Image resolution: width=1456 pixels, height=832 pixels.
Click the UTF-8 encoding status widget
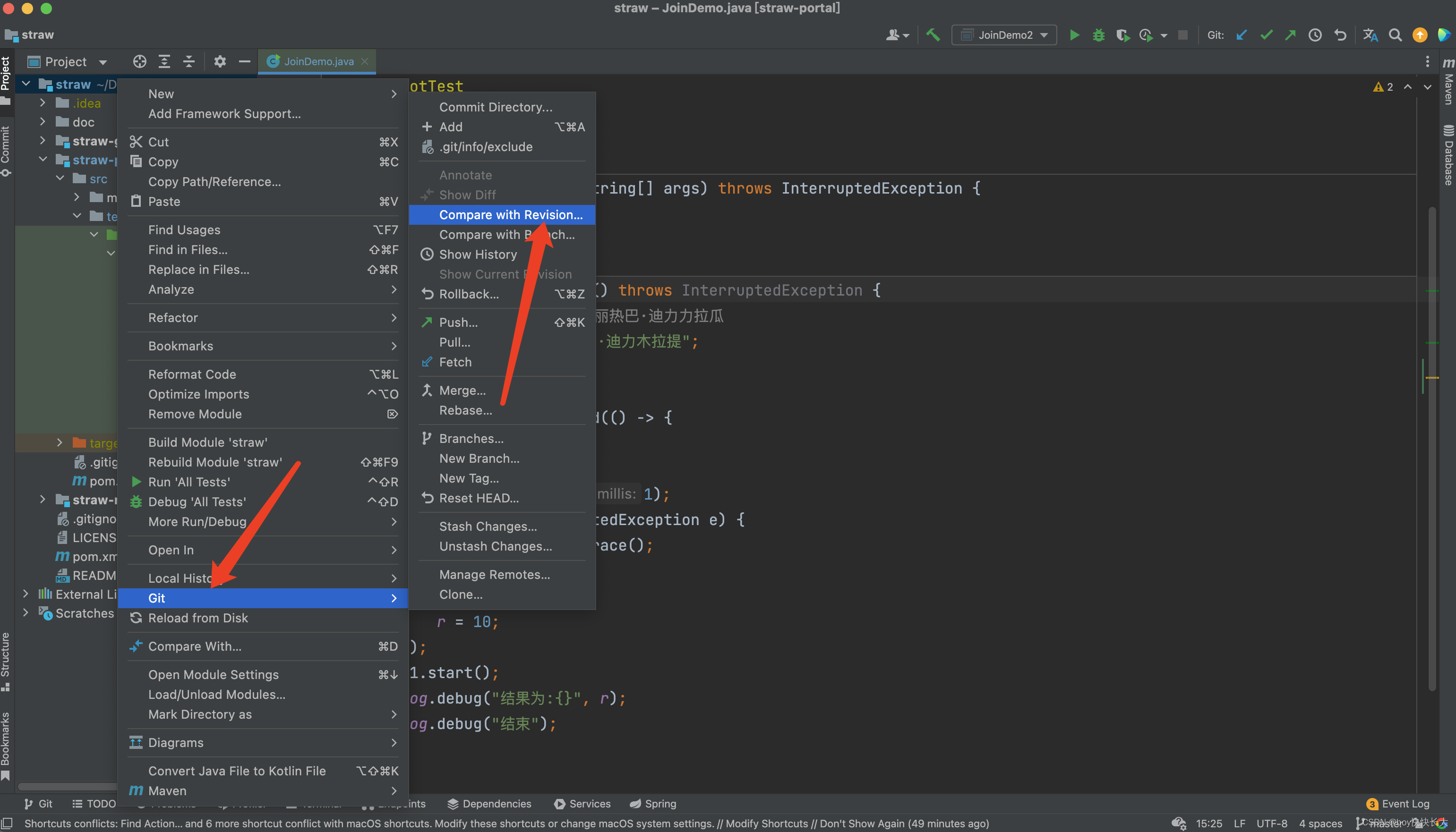point(1271,824)
